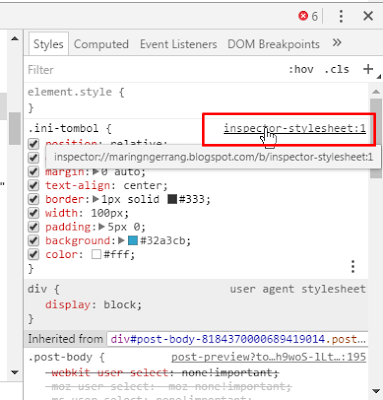Viewport: 383px width, 400px height.
Task: Switch to the Computed tab
Action: click(x=101, y=44)
